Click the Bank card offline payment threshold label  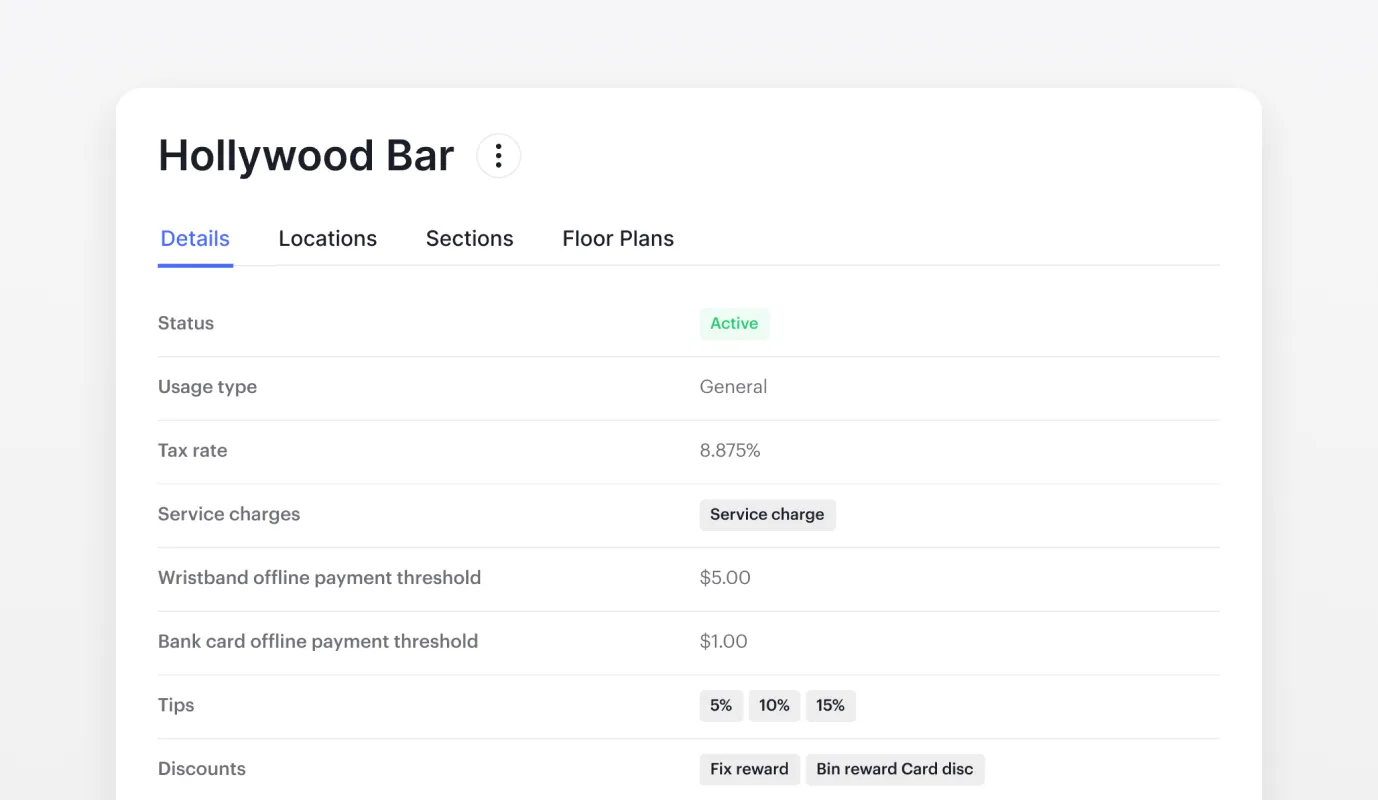click(x=318, y=642)
